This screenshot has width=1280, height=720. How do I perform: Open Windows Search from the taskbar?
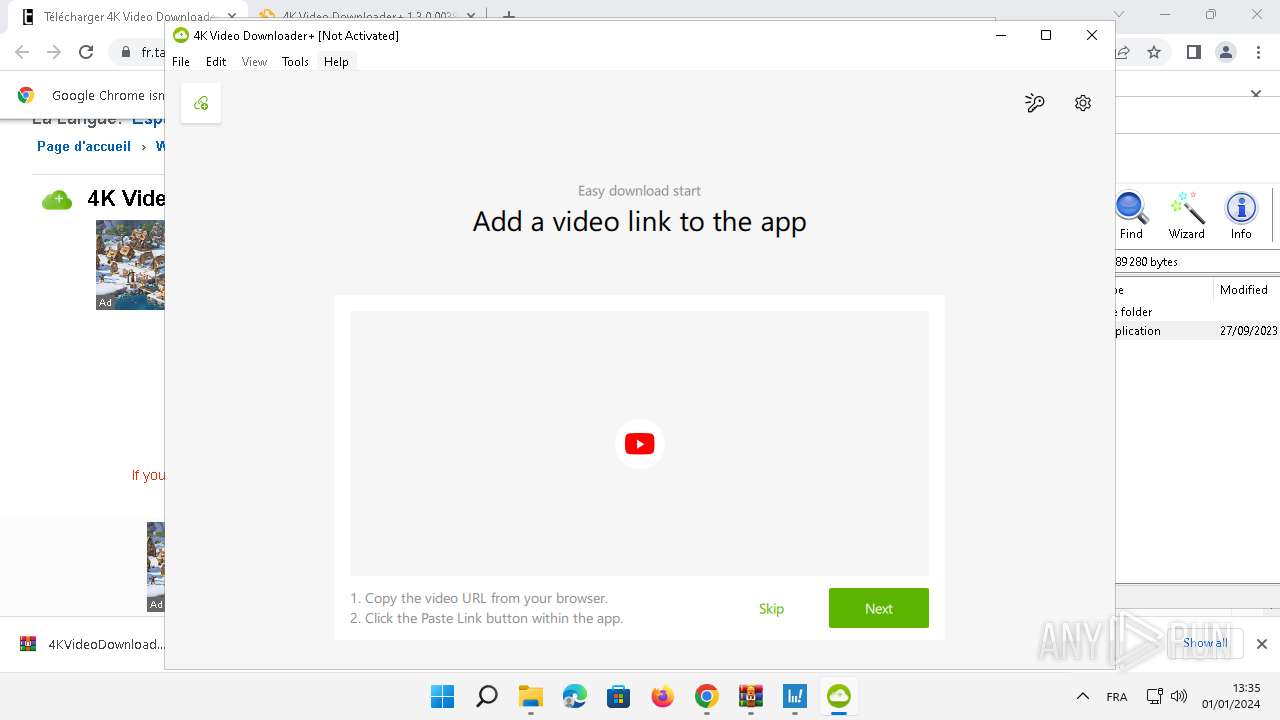coord(487,696)
